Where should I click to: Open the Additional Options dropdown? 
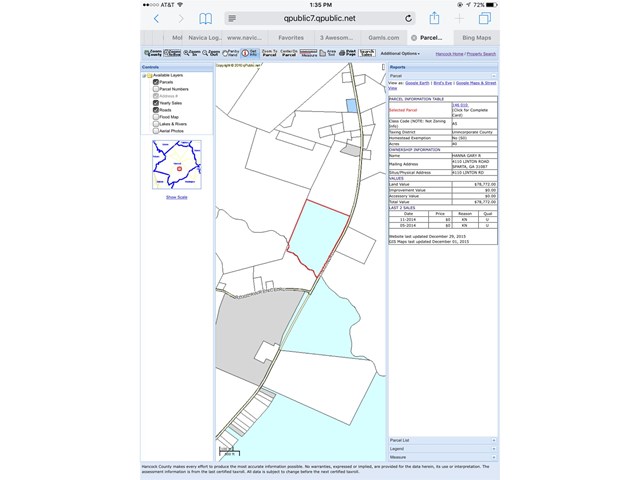tap(400, 53)
